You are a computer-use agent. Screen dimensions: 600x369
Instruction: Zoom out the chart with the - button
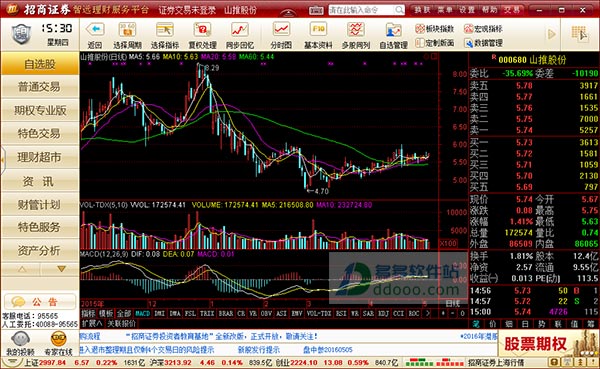(453, 313)
